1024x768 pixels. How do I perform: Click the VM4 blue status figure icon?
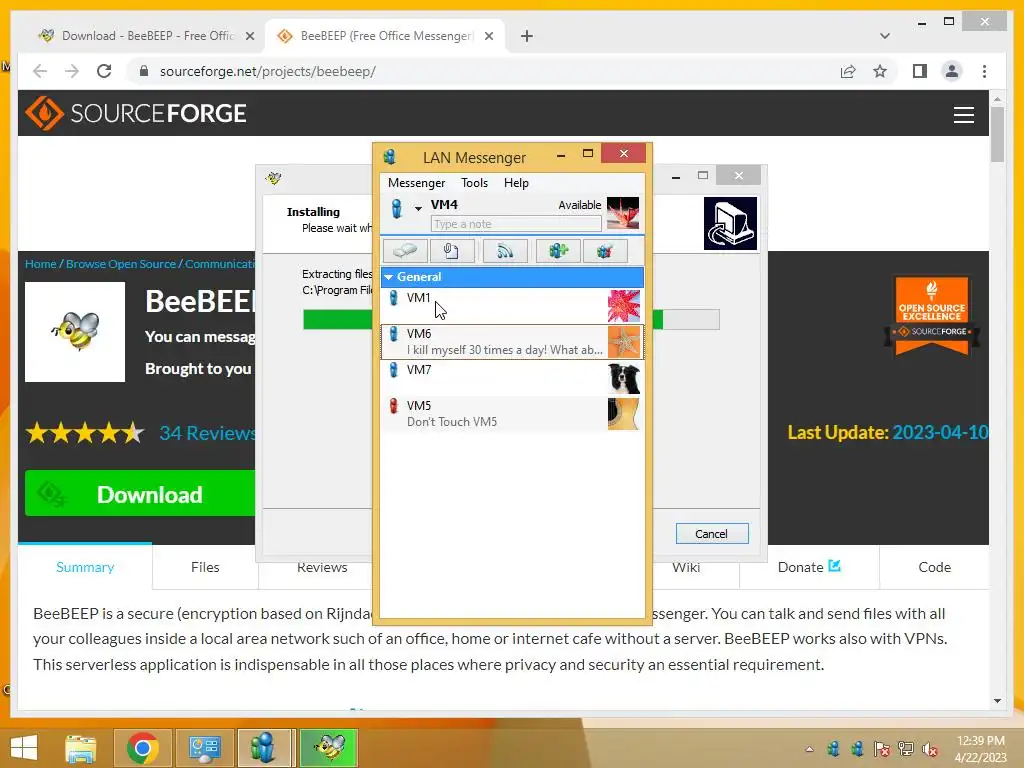click(x=396, y=208)
